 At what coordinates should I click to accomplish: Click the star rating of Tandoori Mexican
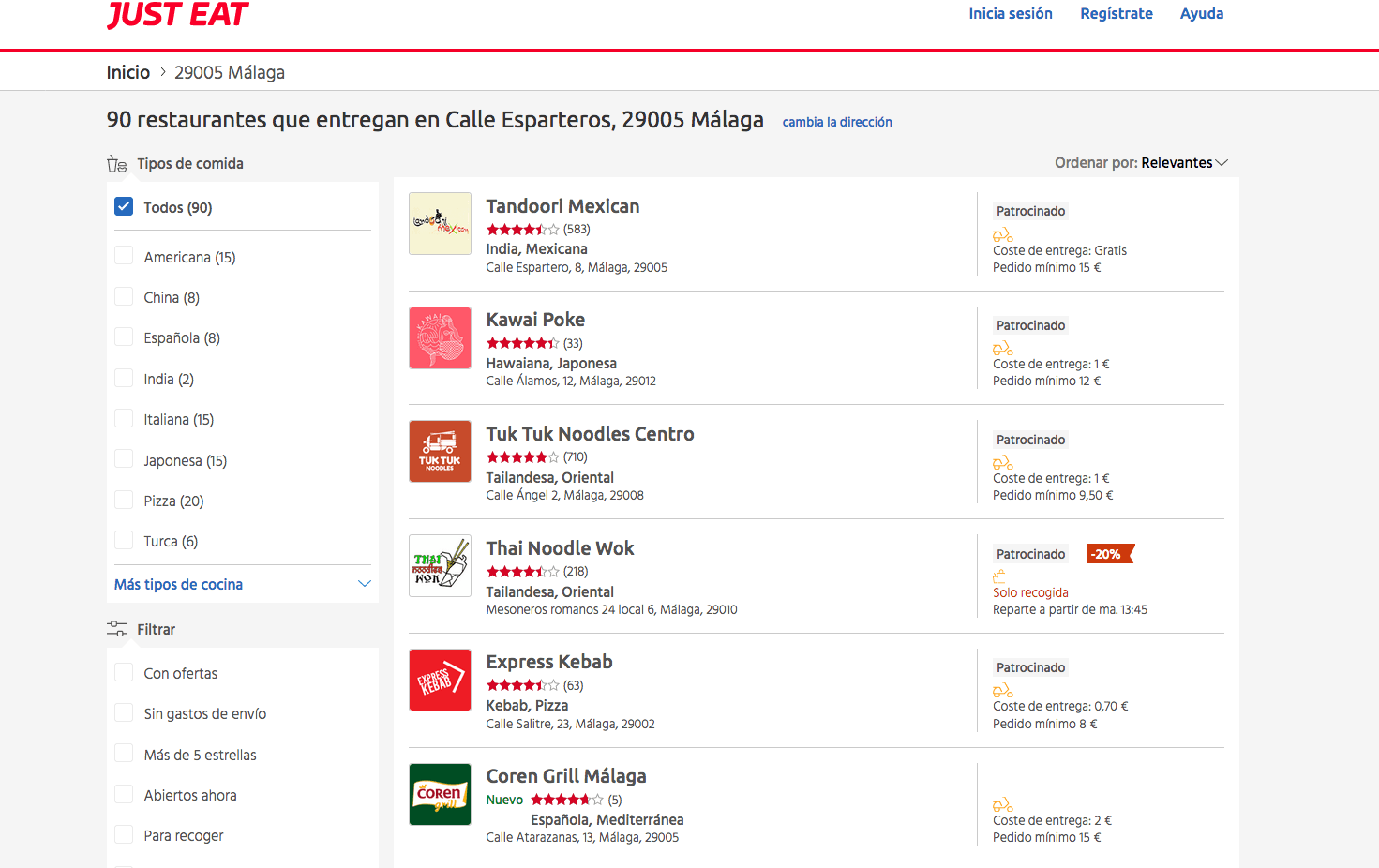pos(522,230)
